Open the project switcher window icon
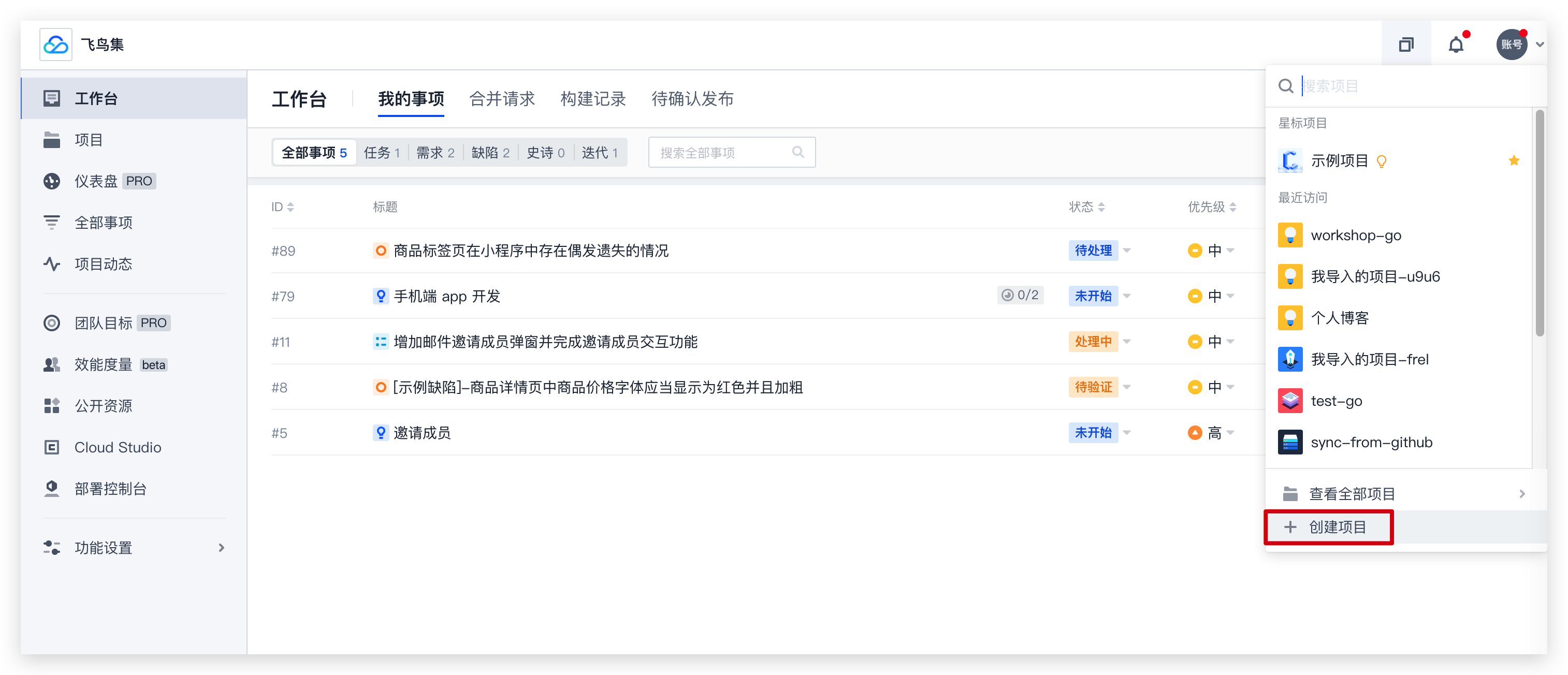Viewport: 1568px width, 675px height. coord(1406,45)
